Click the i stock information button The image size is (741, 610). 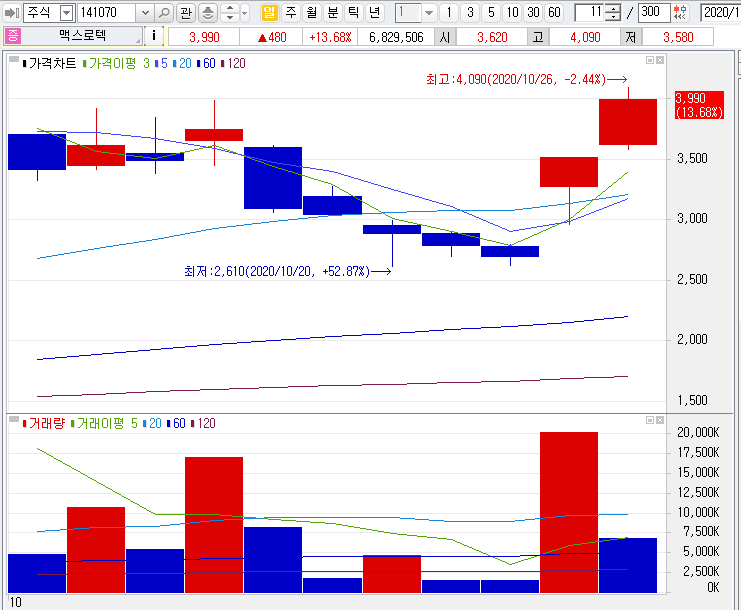[154, 36]
